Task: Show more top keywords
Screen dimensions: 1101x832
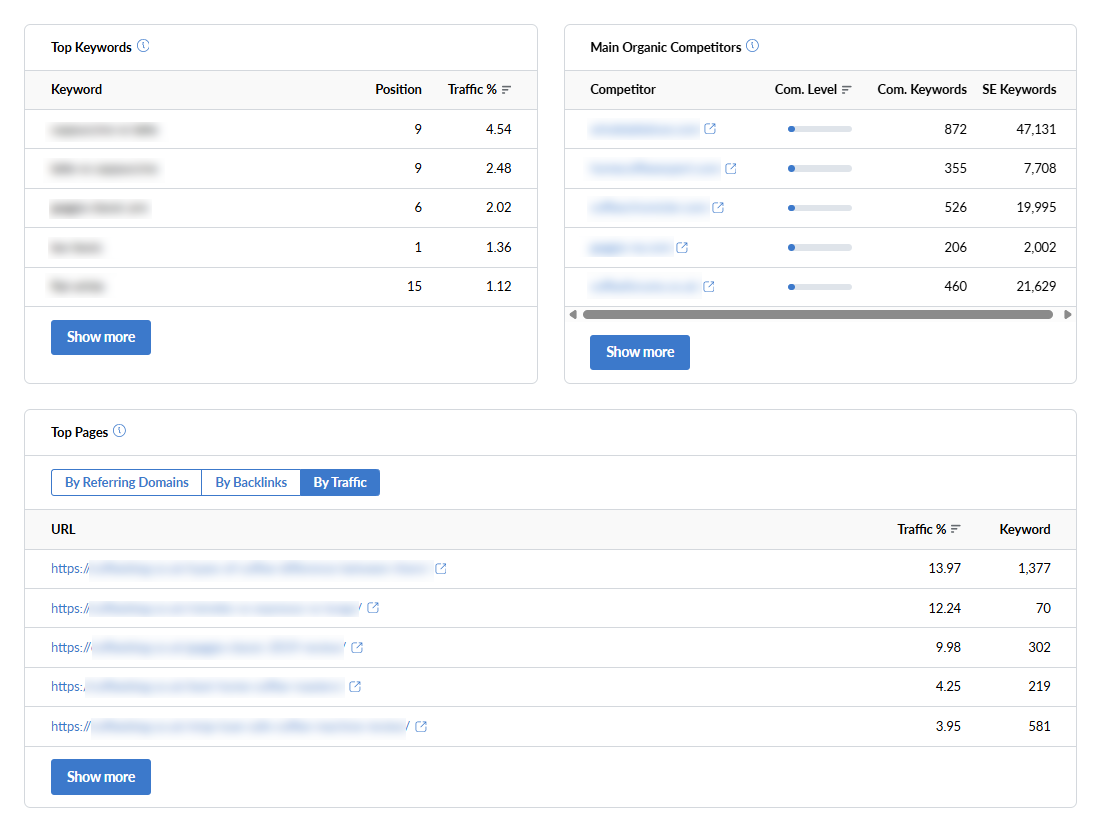Action: [x=101, y=337]
